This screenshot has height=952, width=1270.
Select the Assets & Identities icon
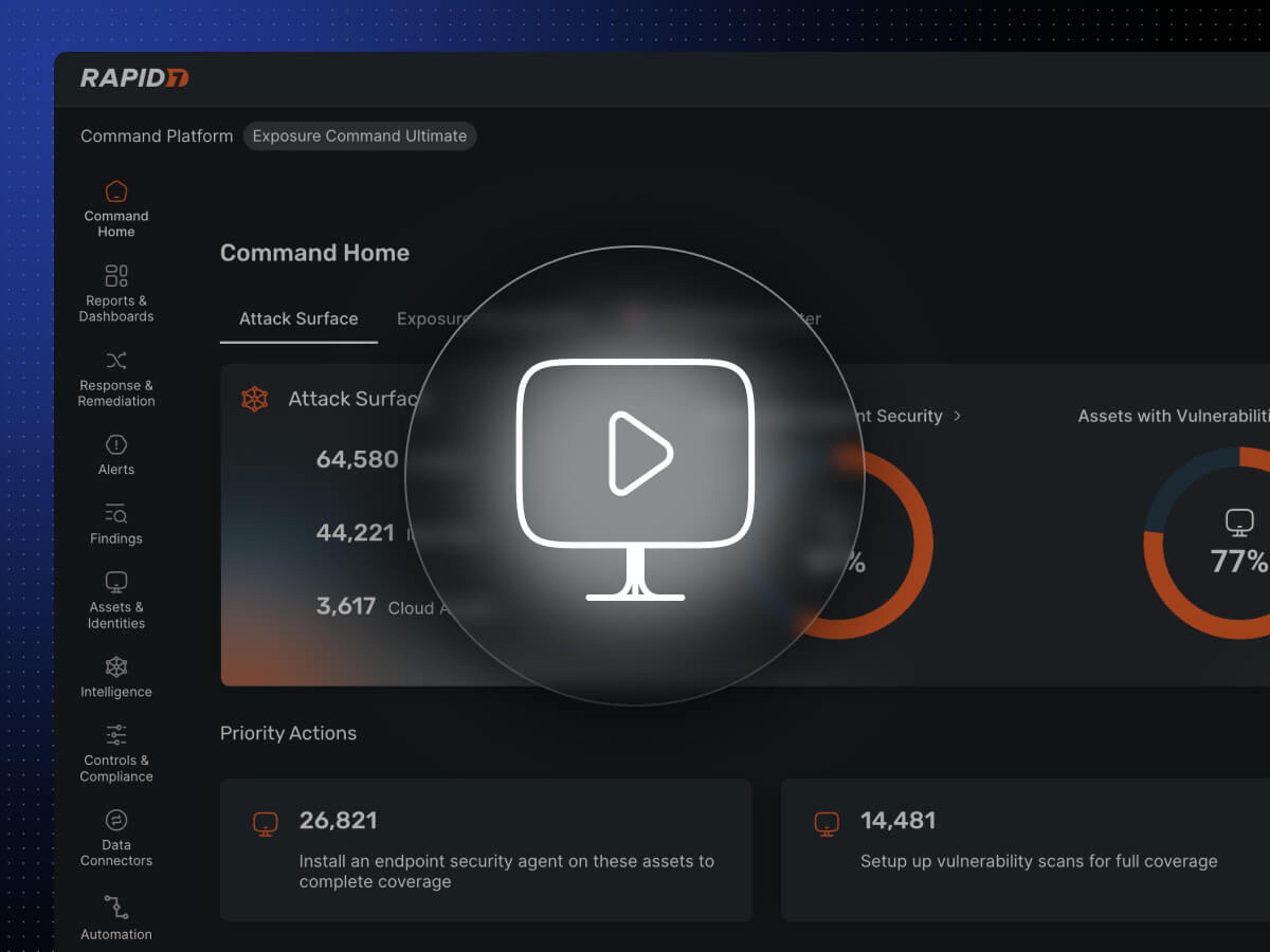click(116, 582)
